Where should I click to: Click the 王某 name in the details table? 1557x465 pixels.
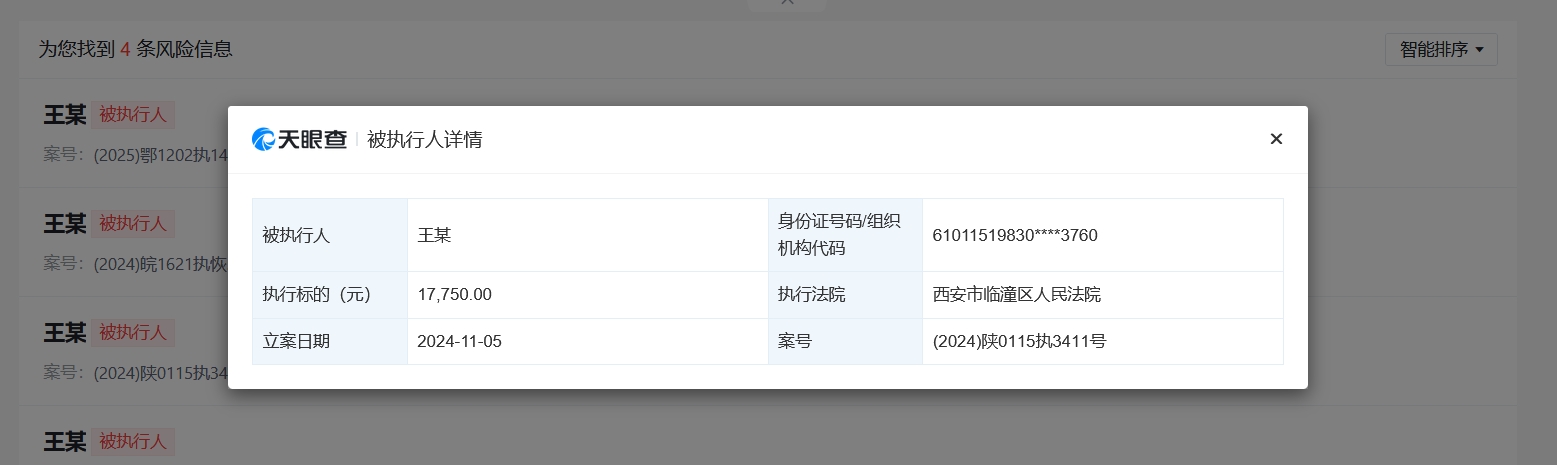434,236
